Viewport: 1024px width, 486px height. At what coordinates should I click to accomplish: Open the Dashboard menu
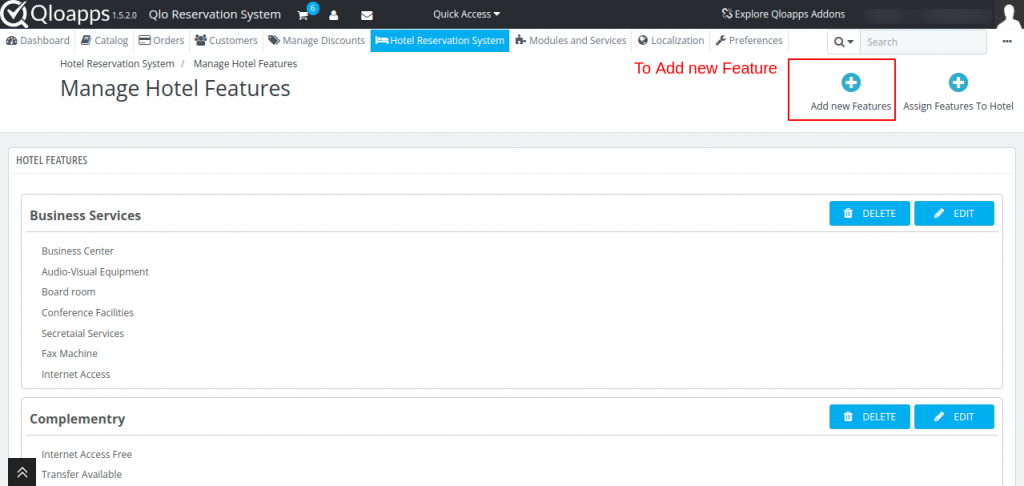click(x=37, y=40)
